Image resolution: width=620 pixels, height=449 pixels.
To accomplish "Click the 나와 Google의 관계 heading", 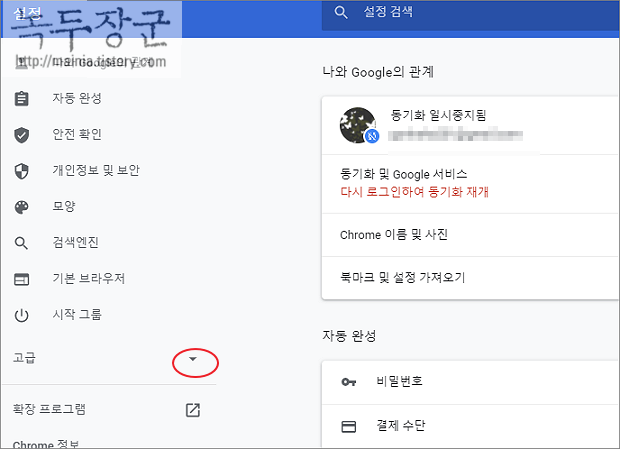I will click(x=378, y=72).
